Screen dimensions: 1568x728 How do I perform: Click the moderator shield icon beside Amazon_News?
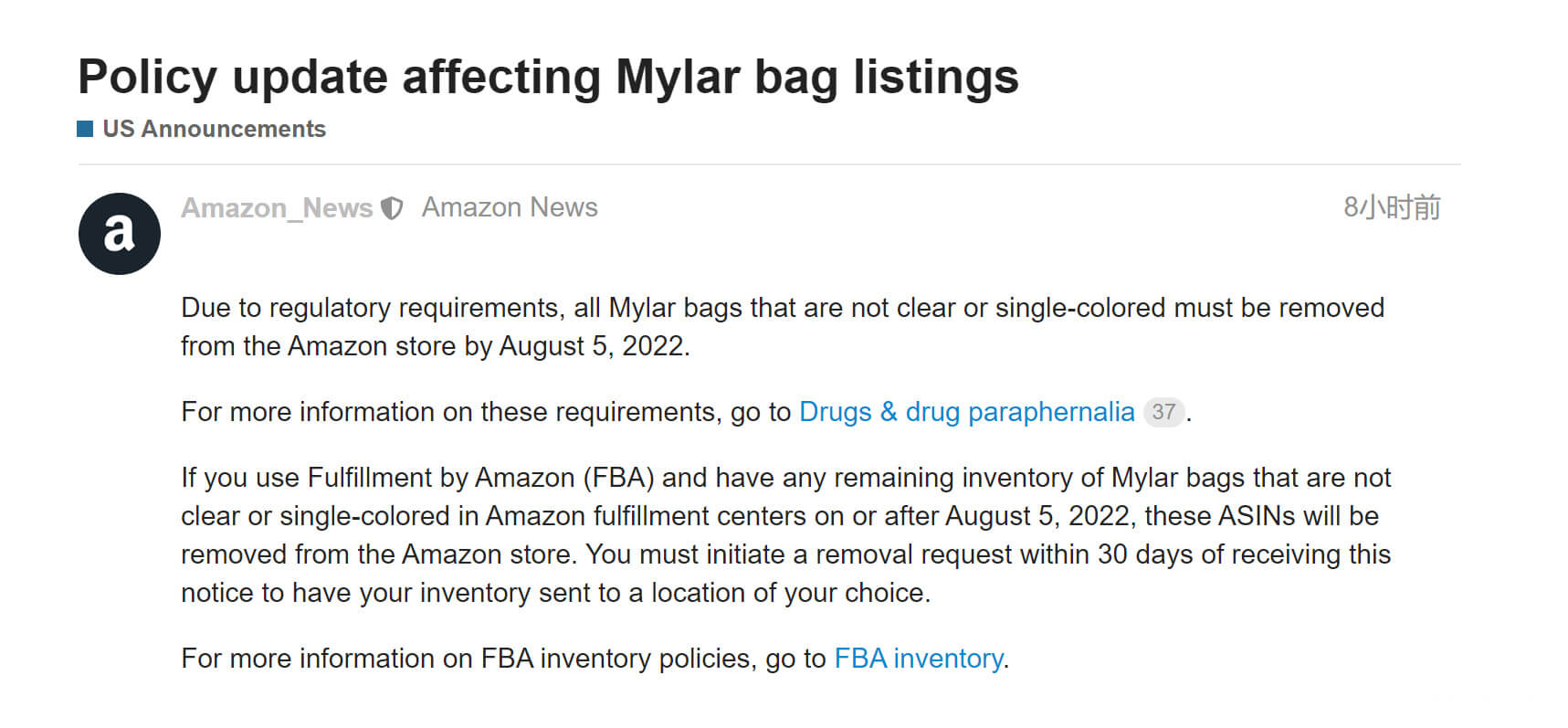pos(392,208)
